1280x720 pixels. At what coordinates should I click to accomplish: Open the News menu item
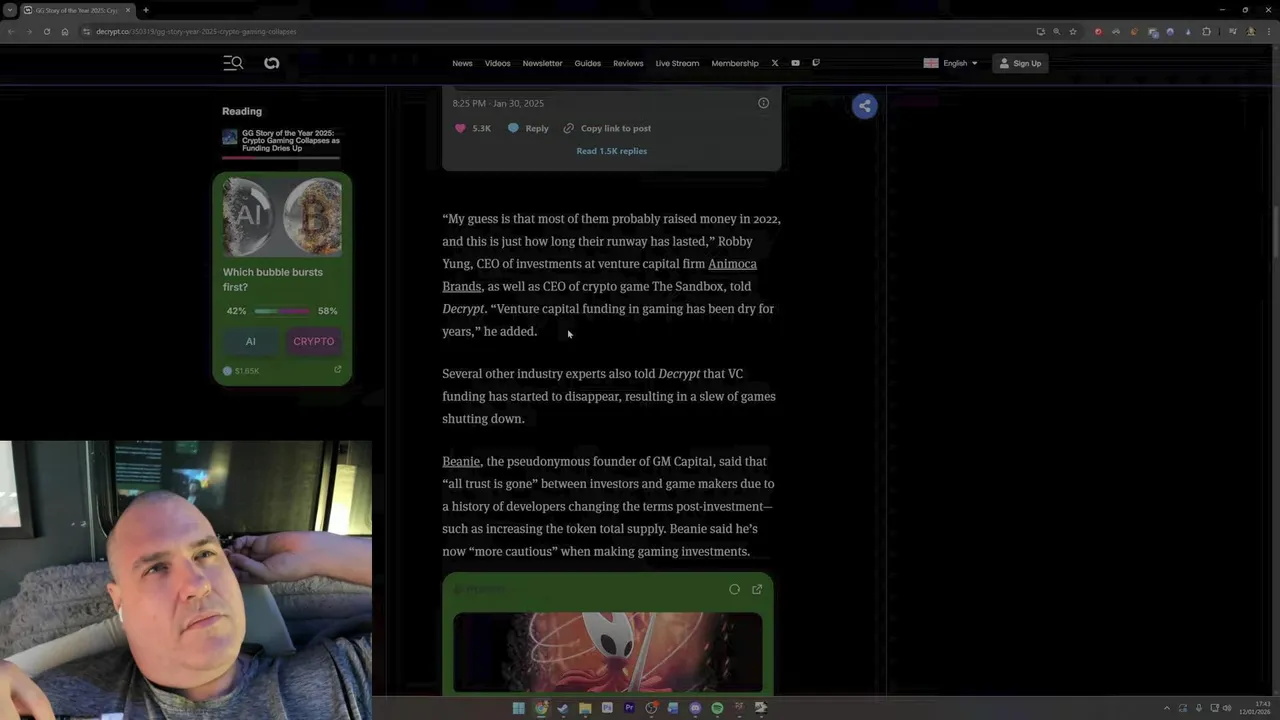coord(462,63)
